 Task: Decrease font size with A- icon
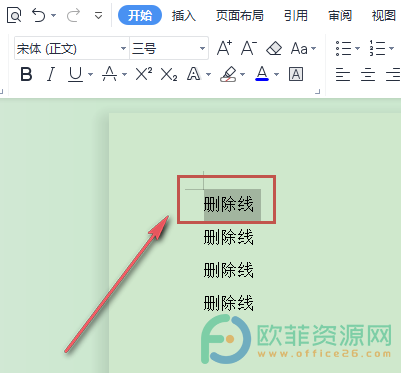click(x=249, y=48)
